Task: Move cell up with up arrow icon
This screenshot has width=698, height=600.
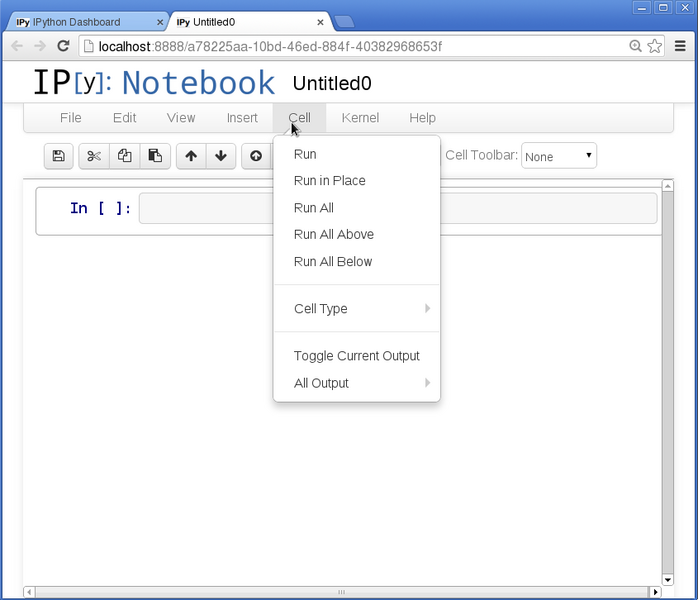Action: click(191, 156)
